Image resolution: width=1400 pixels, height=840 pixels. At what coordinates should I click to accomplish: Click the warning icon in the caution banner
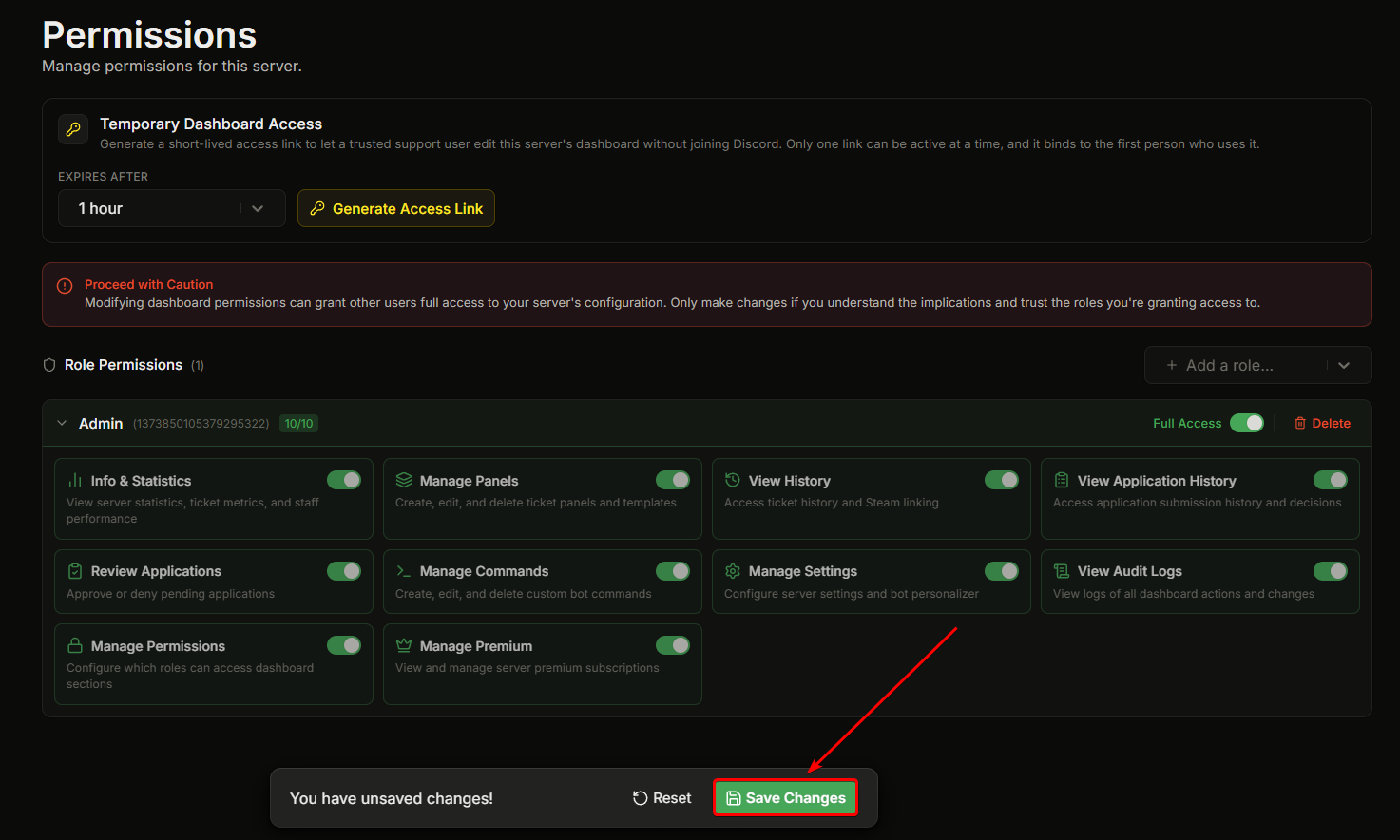click(65, 286)
